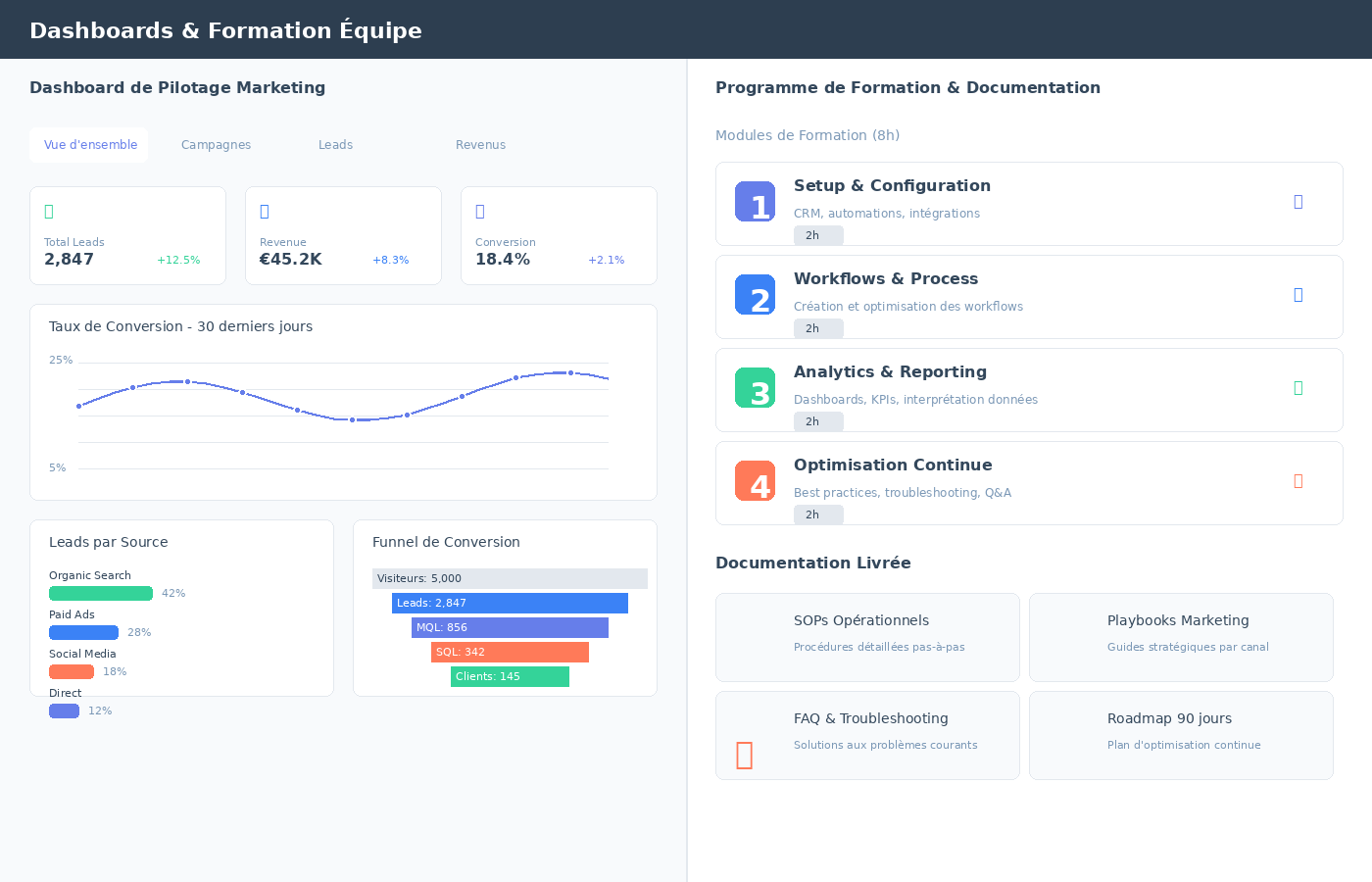
Task: Open the Roadmap 90 jours card
Action: tap(1181, 735)
